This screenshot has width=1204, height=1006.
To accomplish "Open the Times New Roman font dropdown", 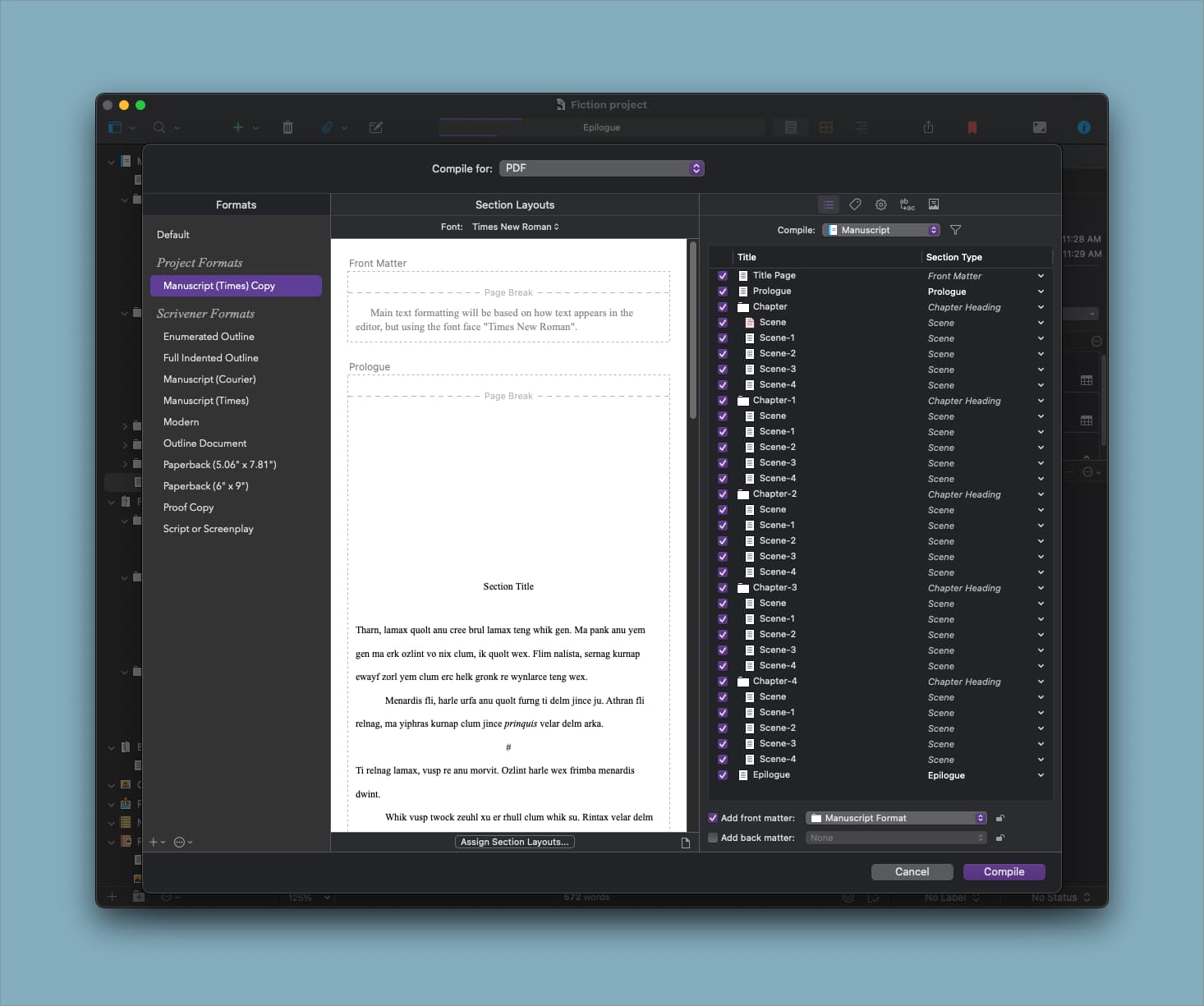I will 515,227.
